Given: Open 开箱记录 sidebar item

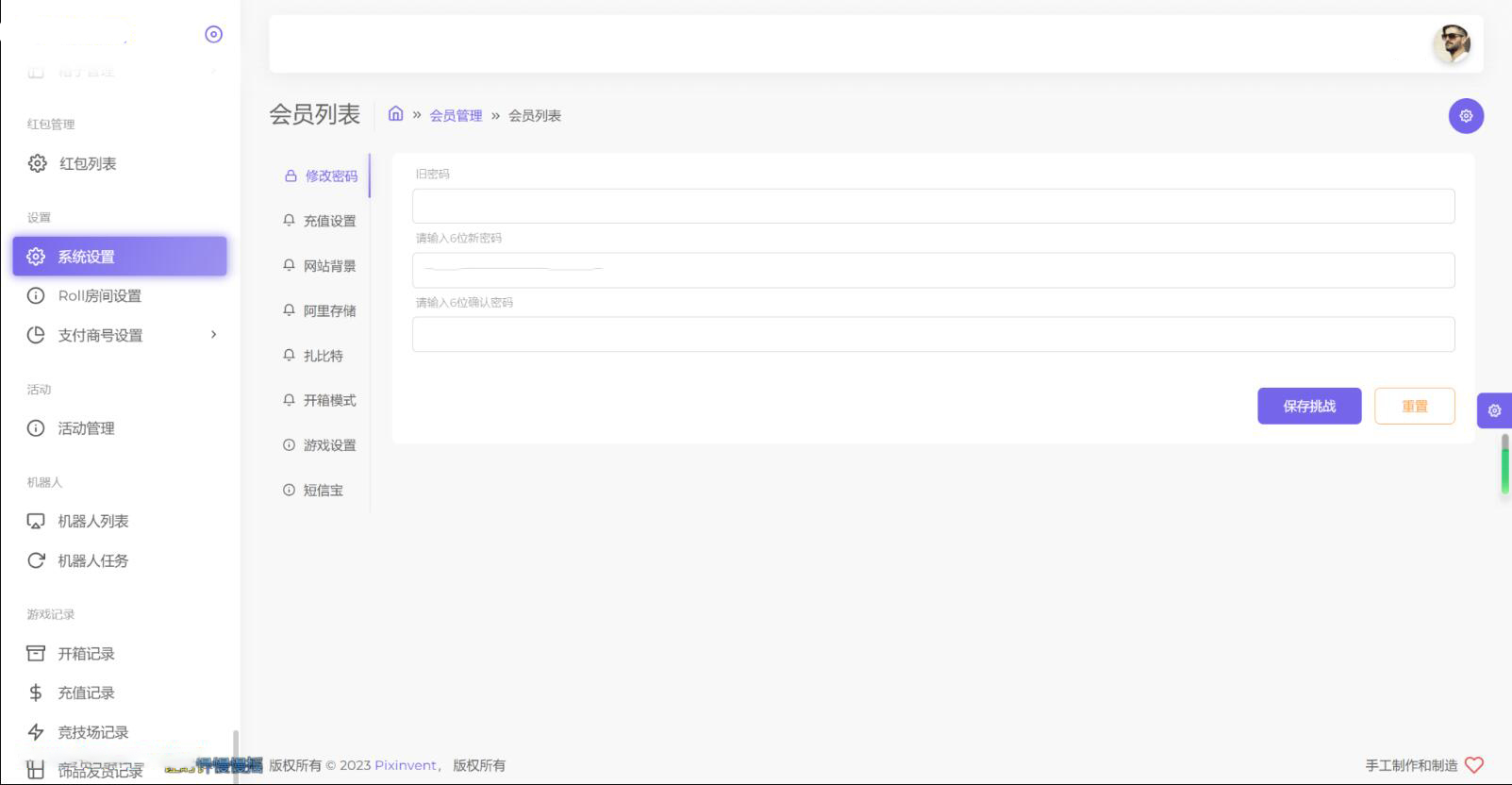Looking at the screenshot, I should click(120, 653).
